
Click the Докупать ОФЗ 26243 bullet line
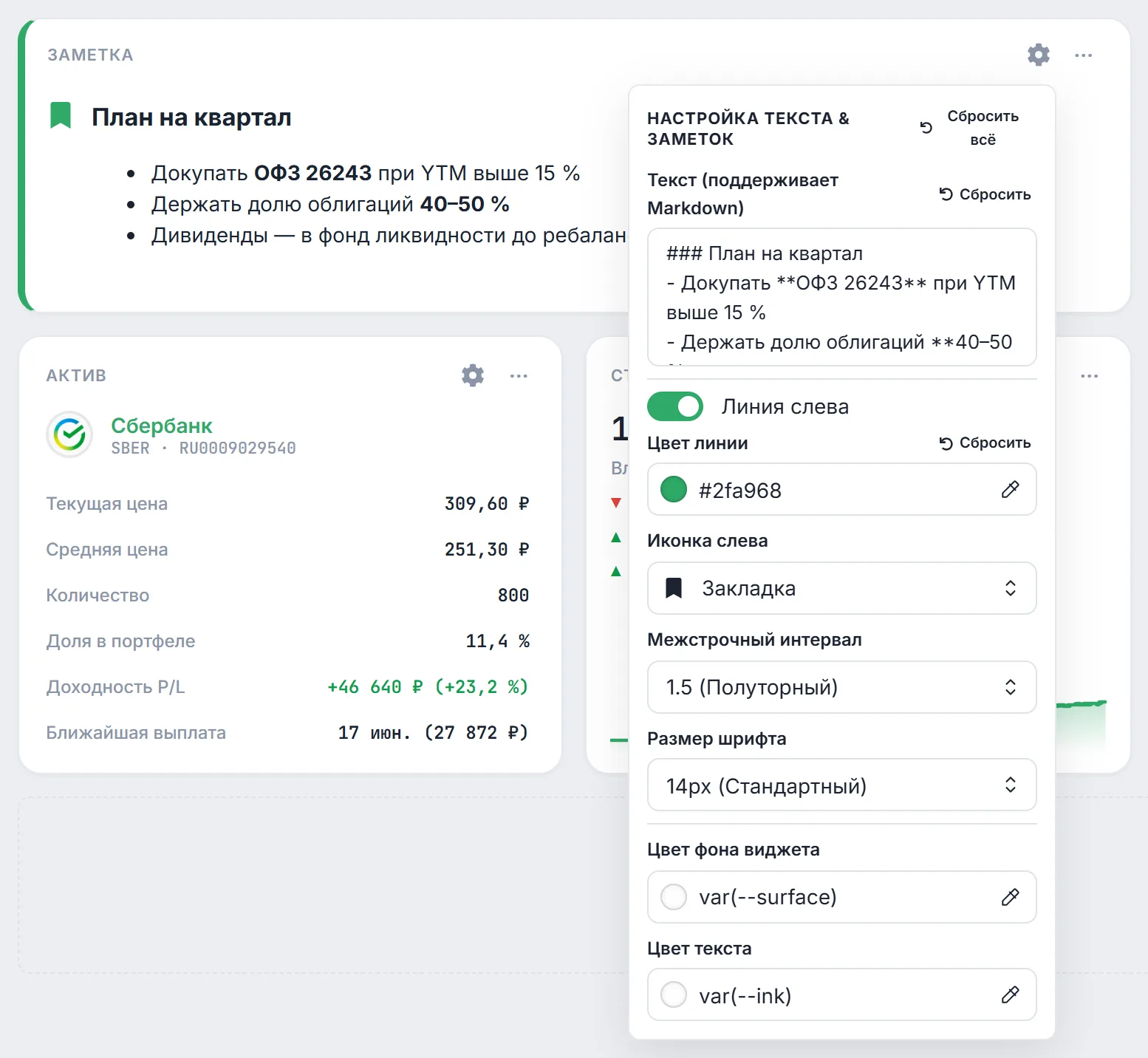(366, 173)
